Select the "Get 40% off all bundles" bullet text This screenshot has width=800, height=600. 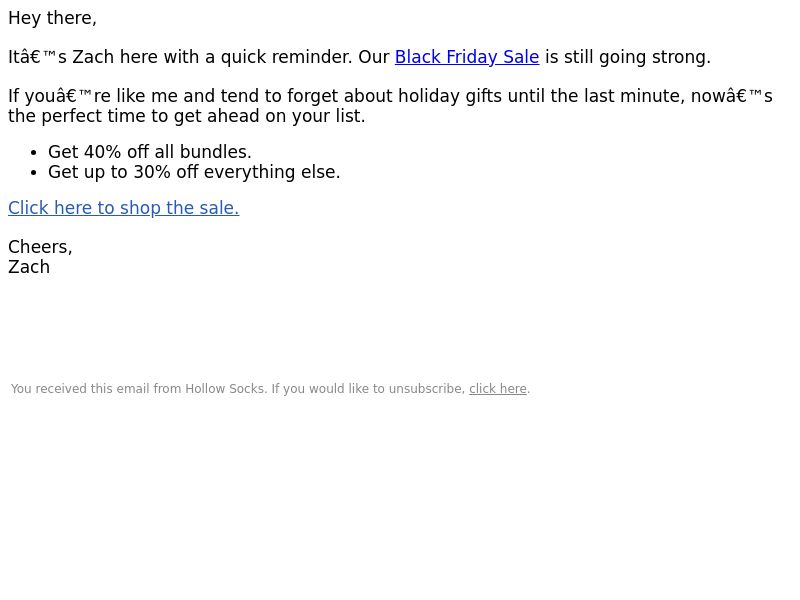point(149,152)
